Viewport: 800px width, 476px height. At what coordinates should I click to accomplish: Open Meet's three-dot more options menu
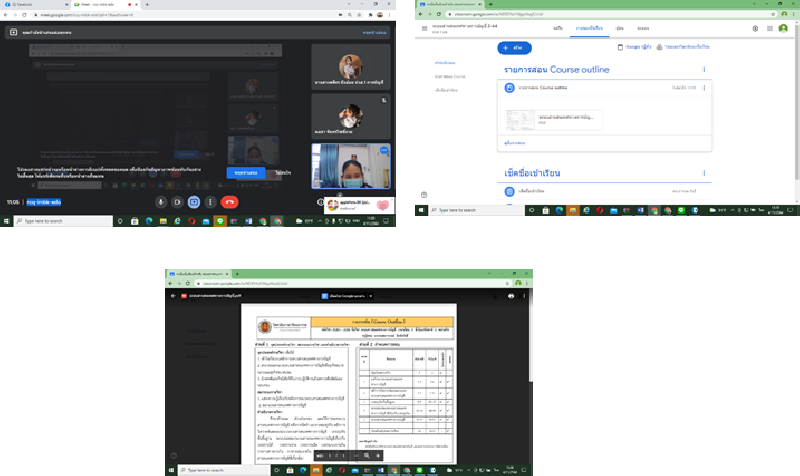[211, 201]
